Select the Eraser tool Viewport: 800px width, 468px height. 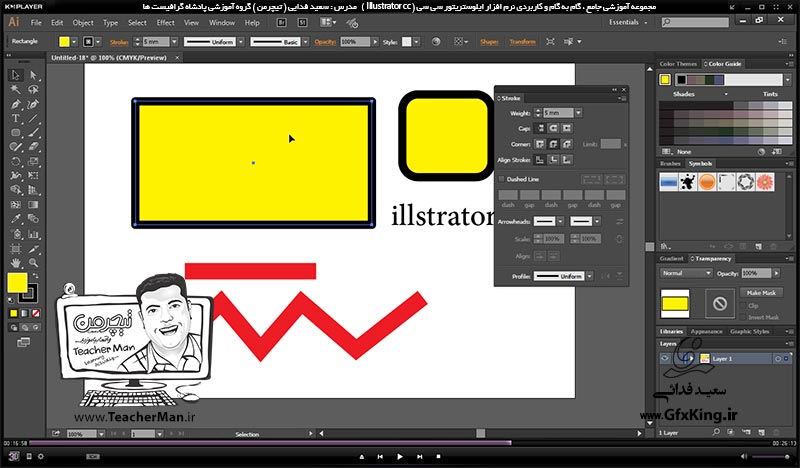(x=33, y=147)
